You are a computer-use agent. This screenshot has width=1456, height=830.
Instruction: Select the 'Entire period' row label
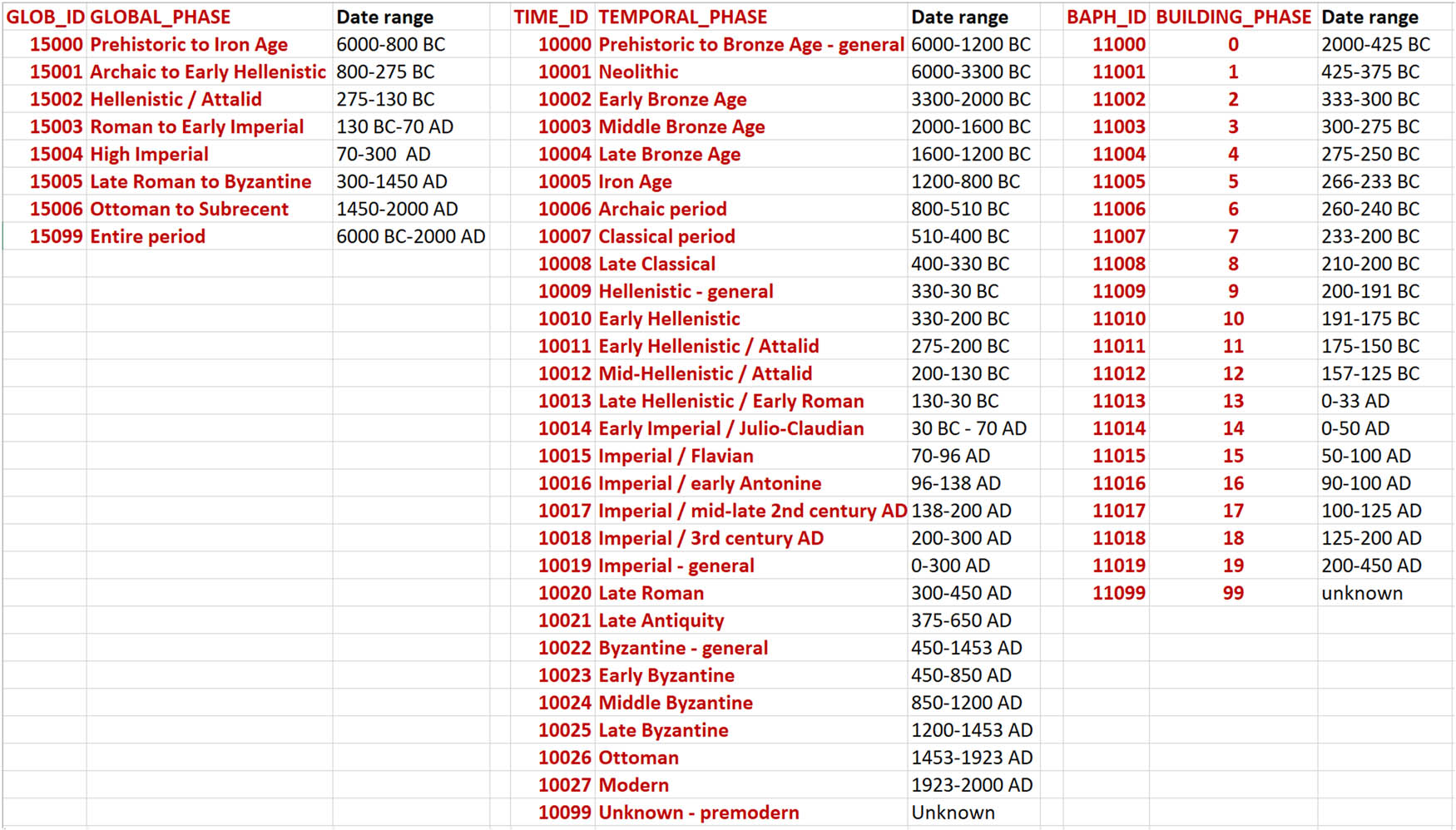coord(147,236)
